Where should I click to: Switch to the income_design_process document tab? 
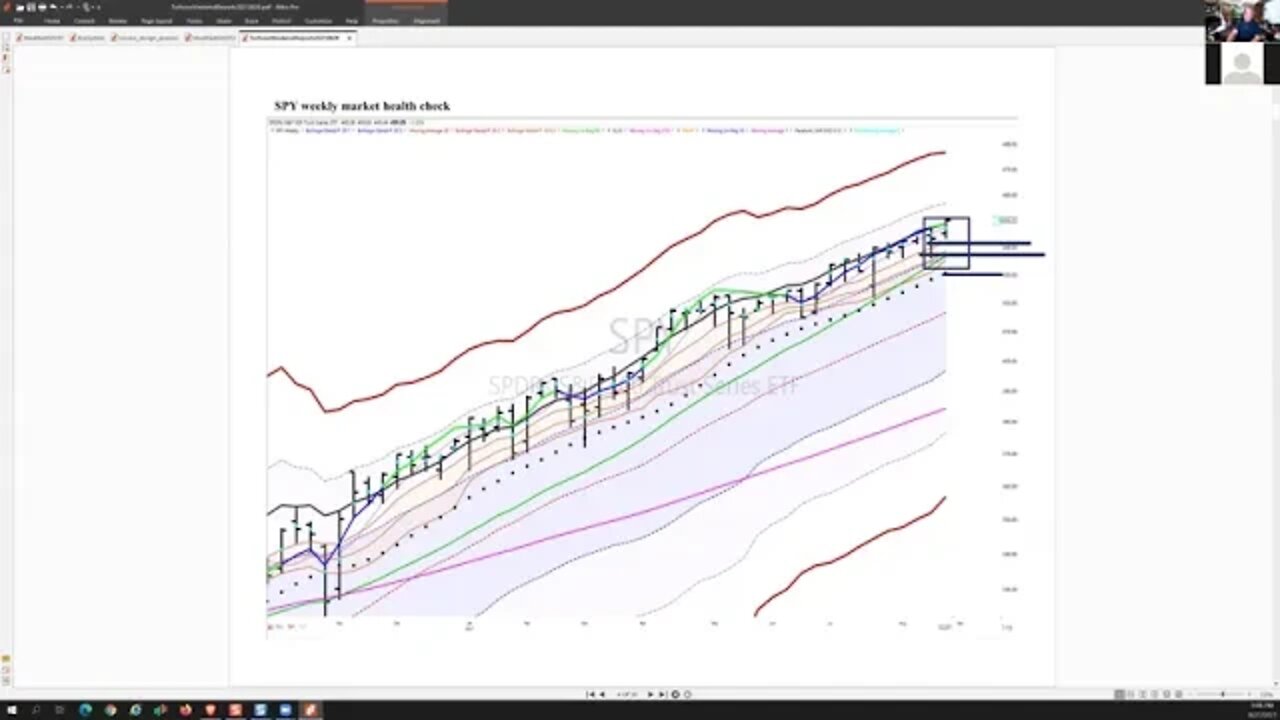click(144, 38)
